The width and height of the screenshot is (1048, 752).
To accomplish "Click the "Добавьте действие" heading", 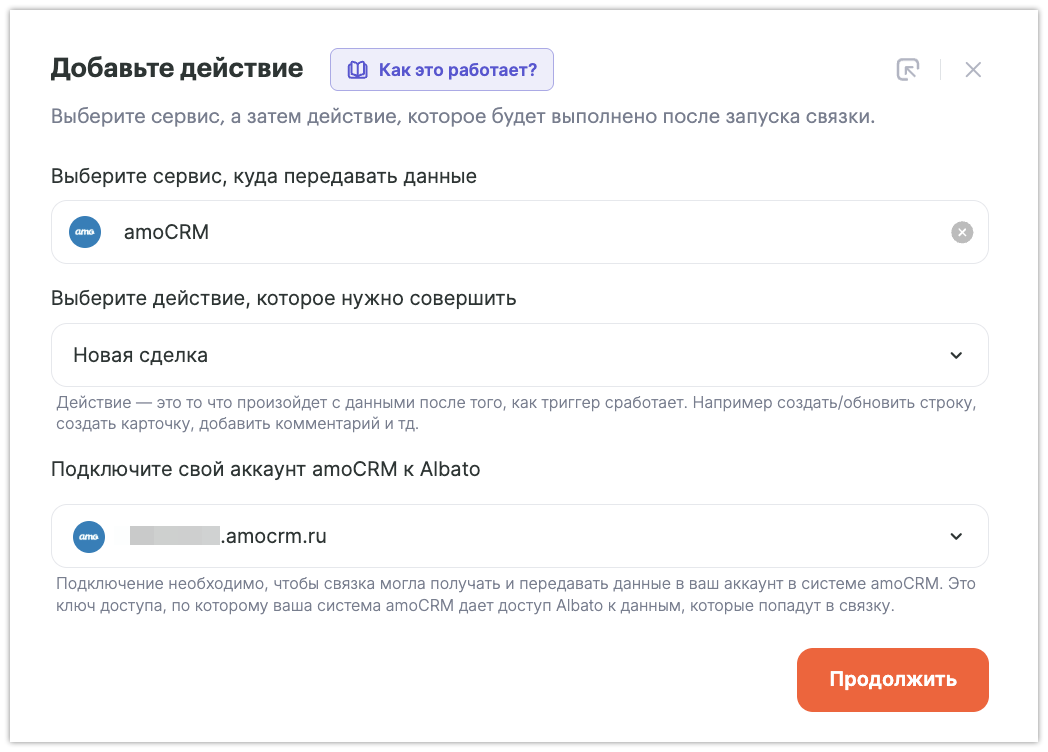I will pyautogui.click(x=177, y=68).
